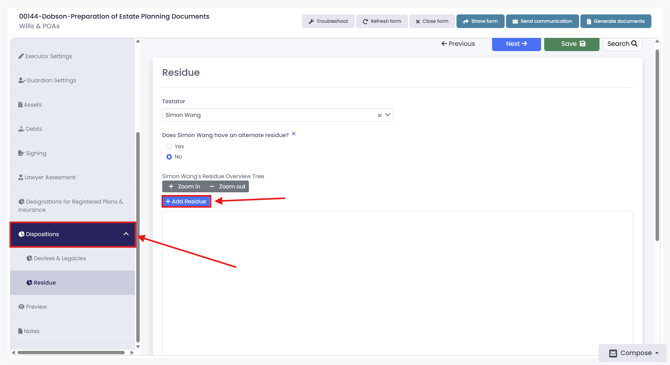Open Executor Settings section
670x365 pixels.
click(x=73, y=56)
